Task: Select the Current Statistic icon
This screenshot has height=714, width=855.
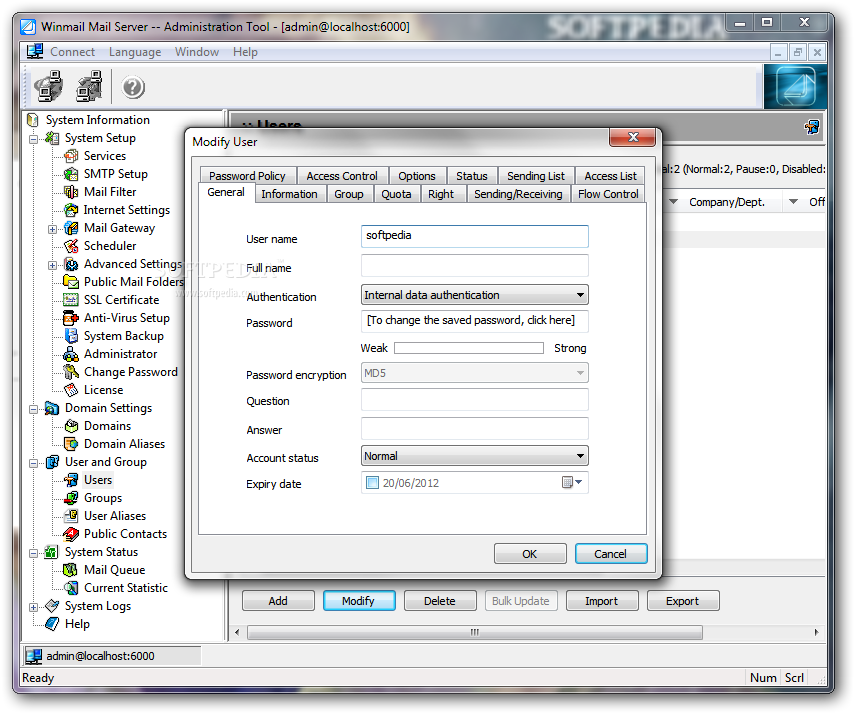Action: [x=71, y=589]
